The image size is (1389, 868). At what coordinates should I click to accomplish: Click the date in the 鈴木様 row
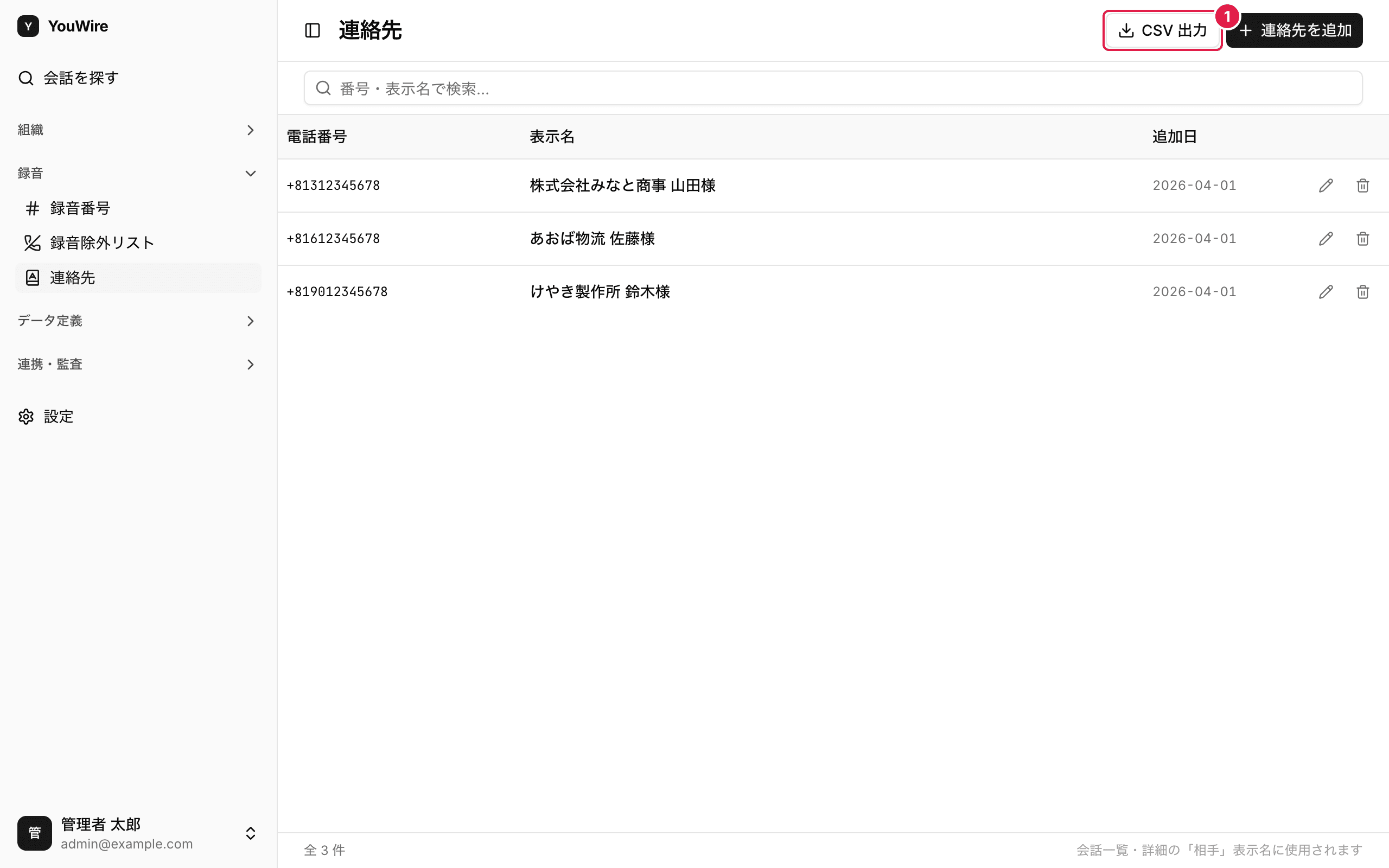pos(1194,292)
